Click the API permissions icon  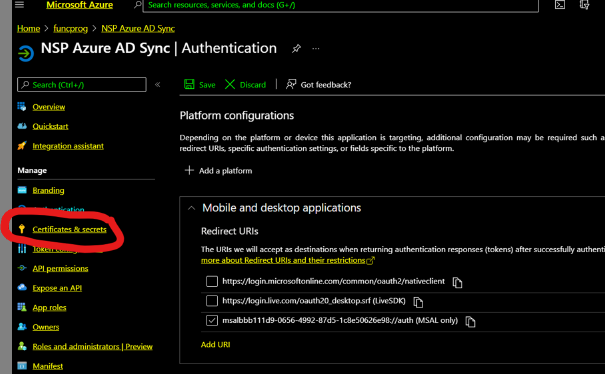tap(22, 268)
